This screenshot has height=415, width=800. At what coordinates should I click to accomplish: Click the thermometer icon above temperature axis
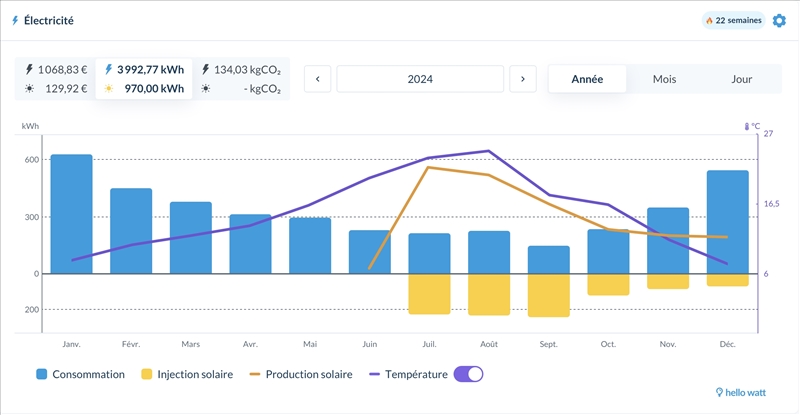coord(747,127)
